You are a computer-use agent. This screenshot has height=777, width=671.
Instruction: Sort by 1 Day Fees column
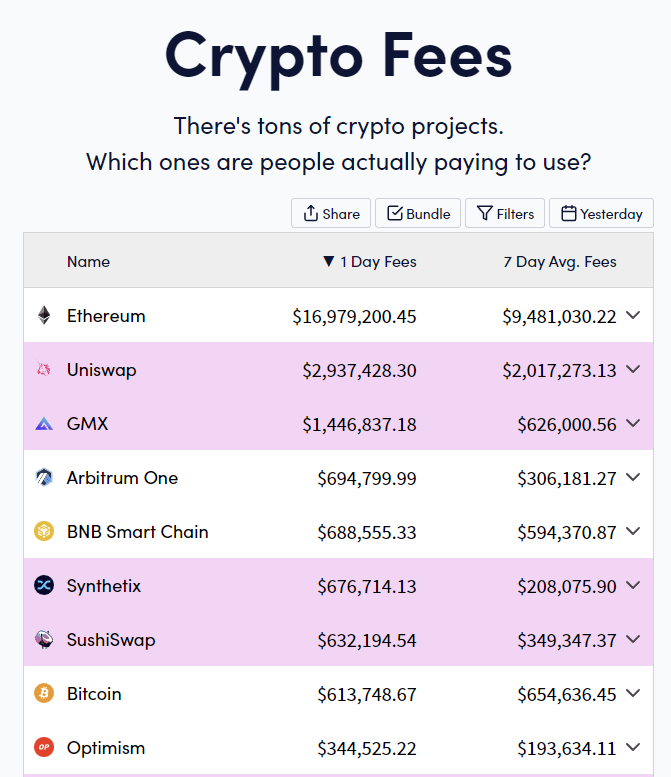click(369, 262)
